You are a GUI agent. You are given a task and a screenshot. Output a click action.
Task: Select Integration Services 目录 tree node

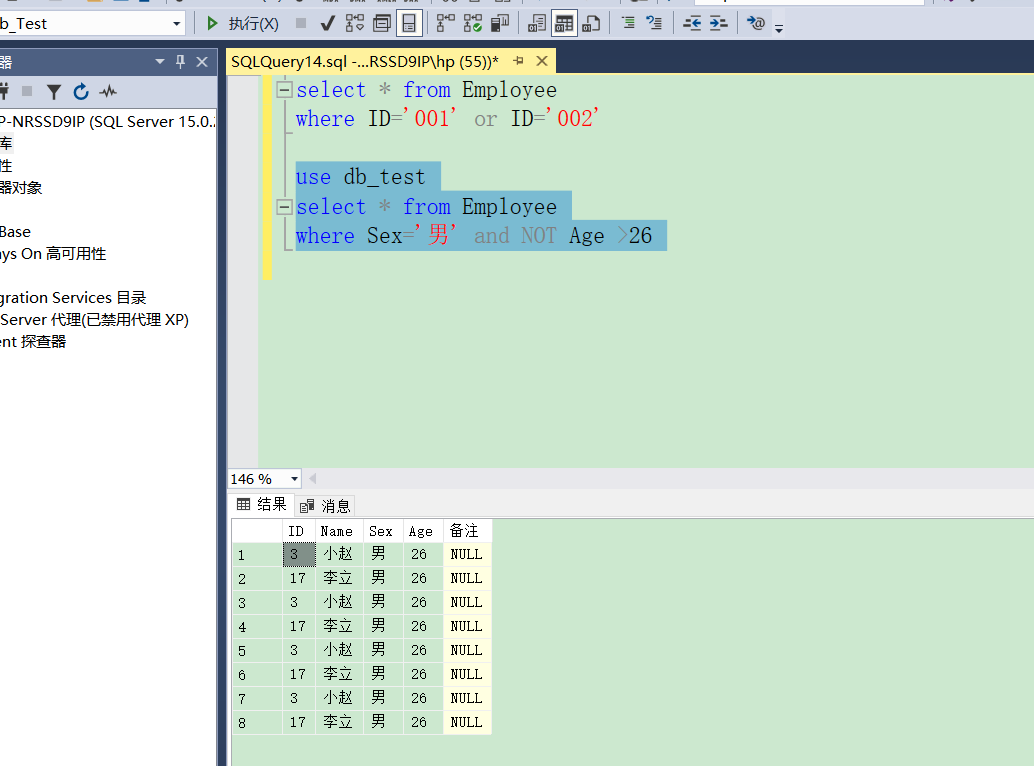(73, 298)
